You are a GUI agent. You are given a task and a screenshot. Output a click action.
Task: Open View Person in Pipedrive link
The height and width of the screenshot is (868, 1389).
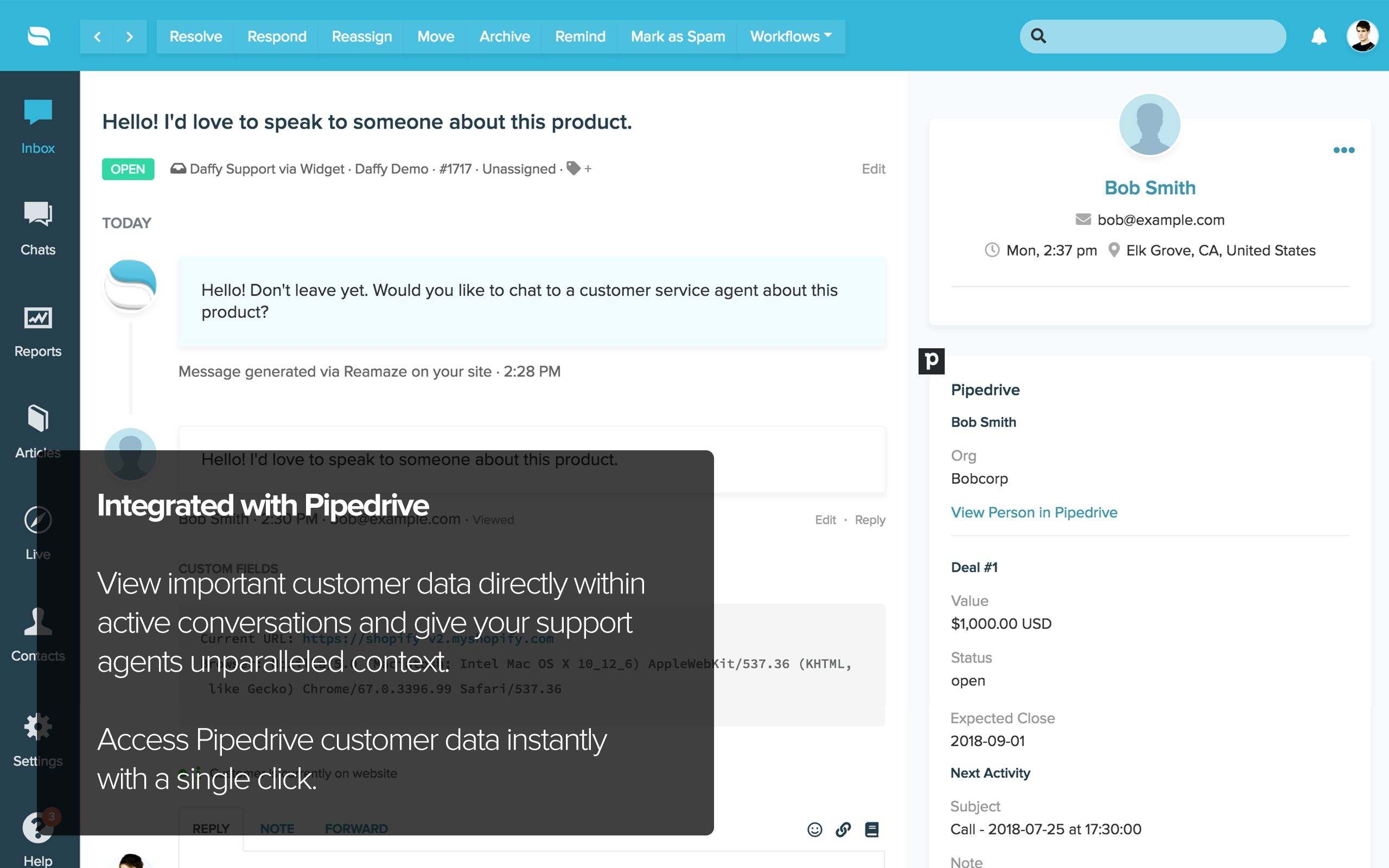tap(1034, 512)
